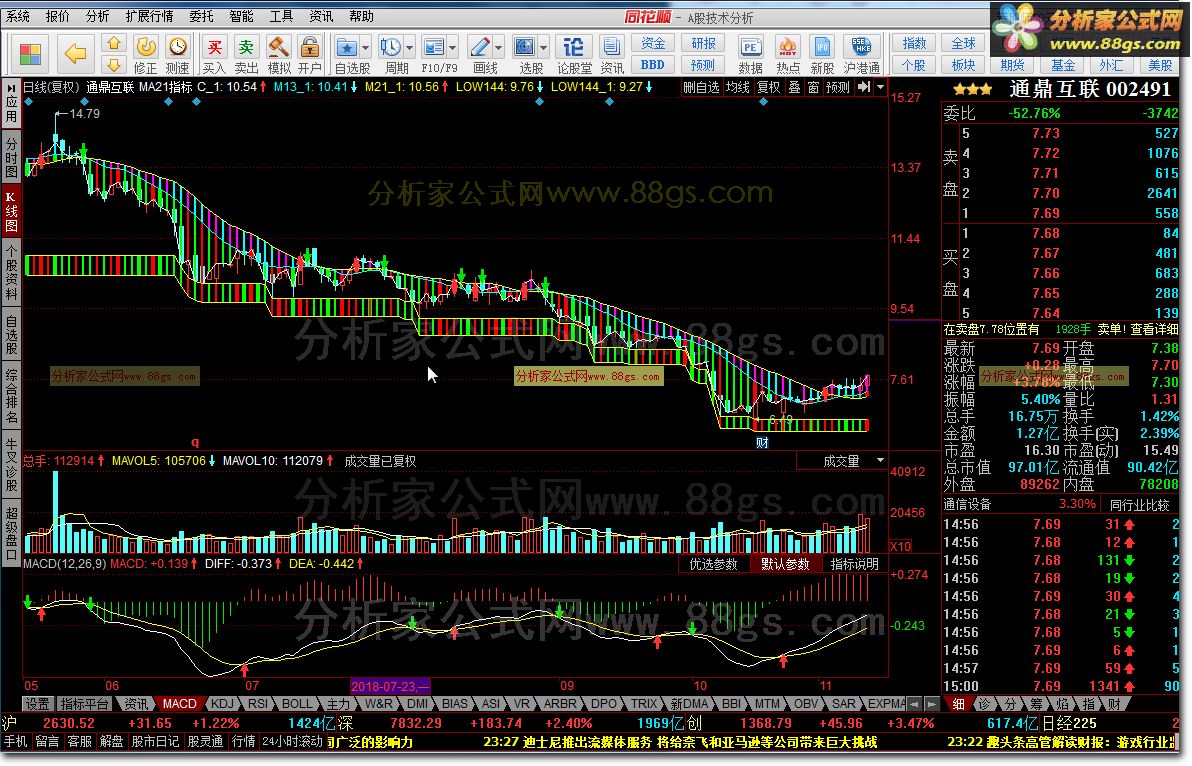
Task: Click the colorful home grid icon
Action: point(30,54)
